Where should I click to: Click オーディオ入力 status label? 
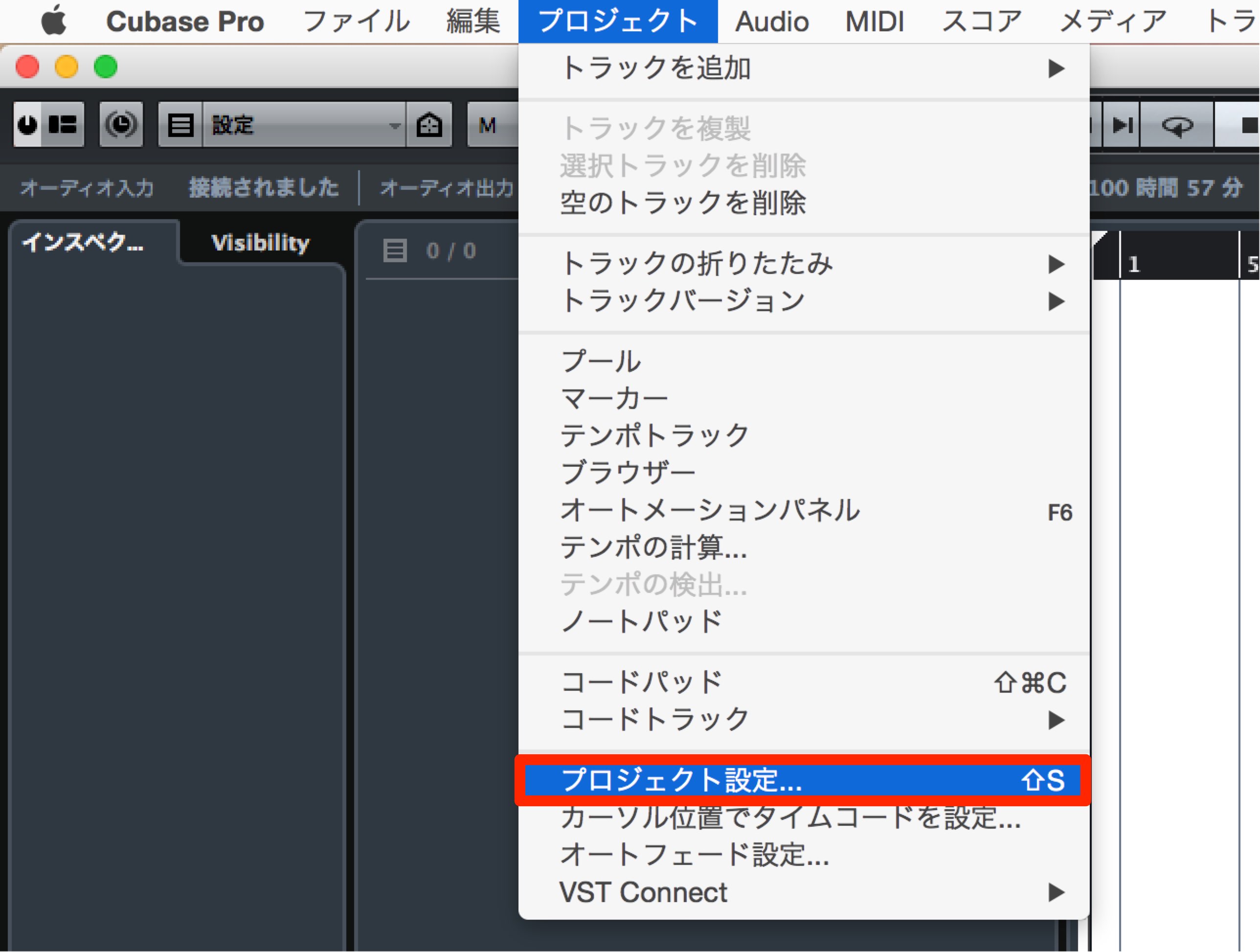click(x=87, y=187)
